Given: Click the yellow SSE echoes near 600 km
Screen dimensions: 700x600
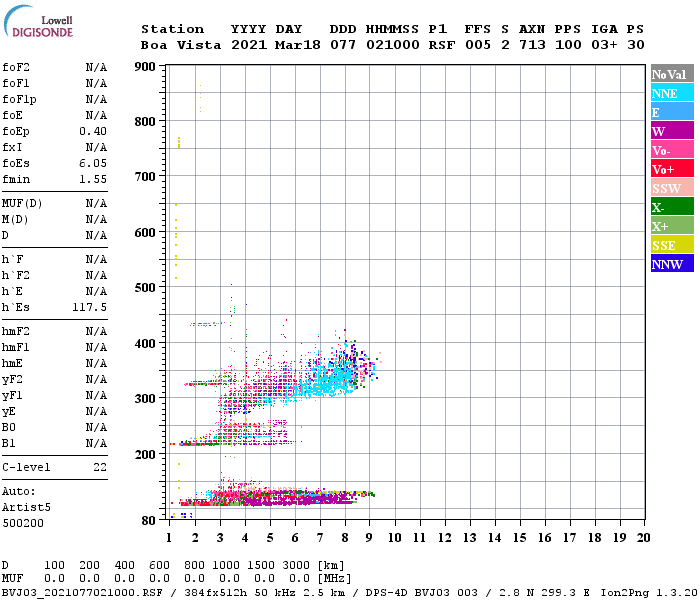Looking at the screenshot, I should 176,241.
